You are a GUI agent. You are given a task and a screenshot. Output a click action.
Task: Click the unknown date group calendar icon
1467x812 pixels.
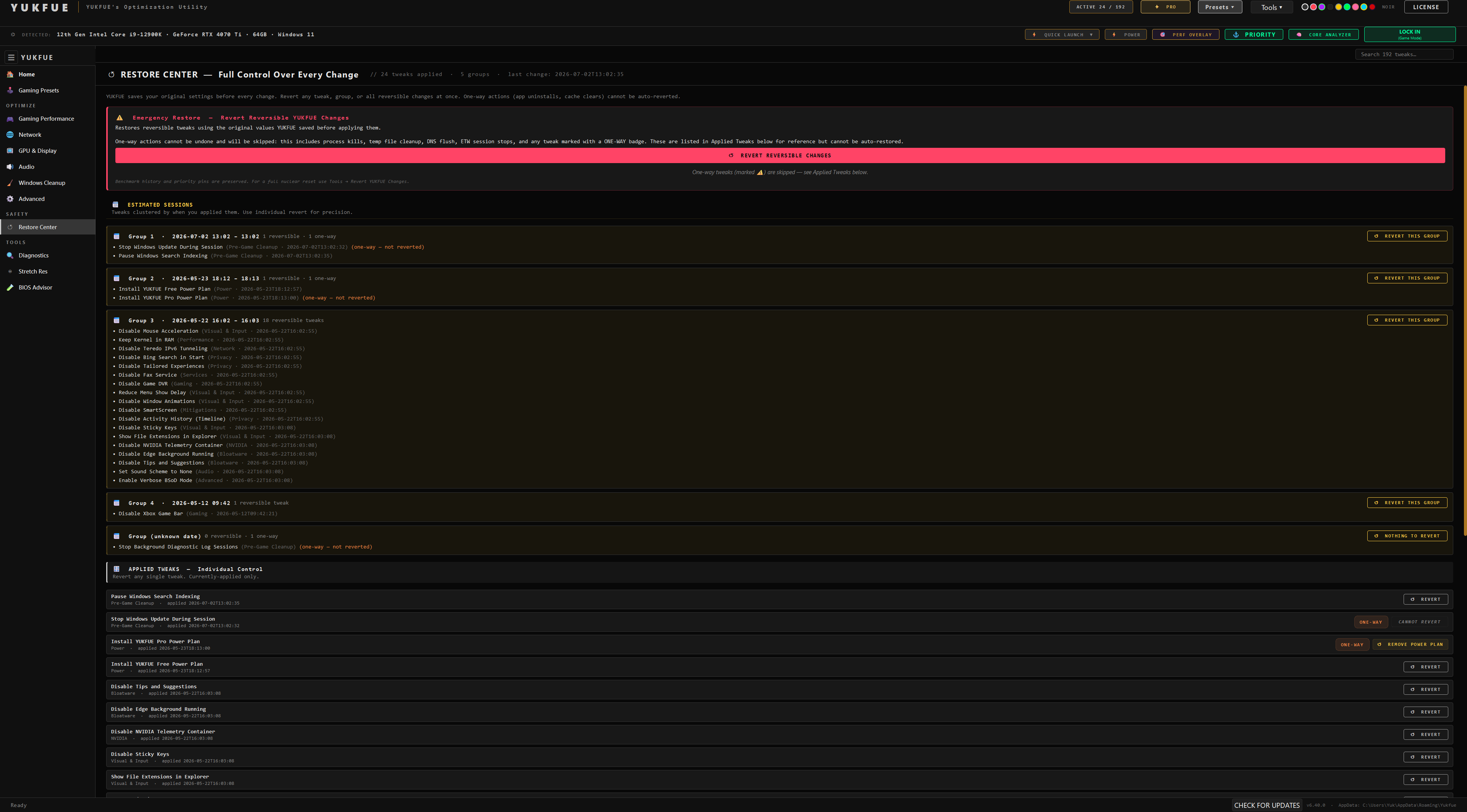coord(117,536)
